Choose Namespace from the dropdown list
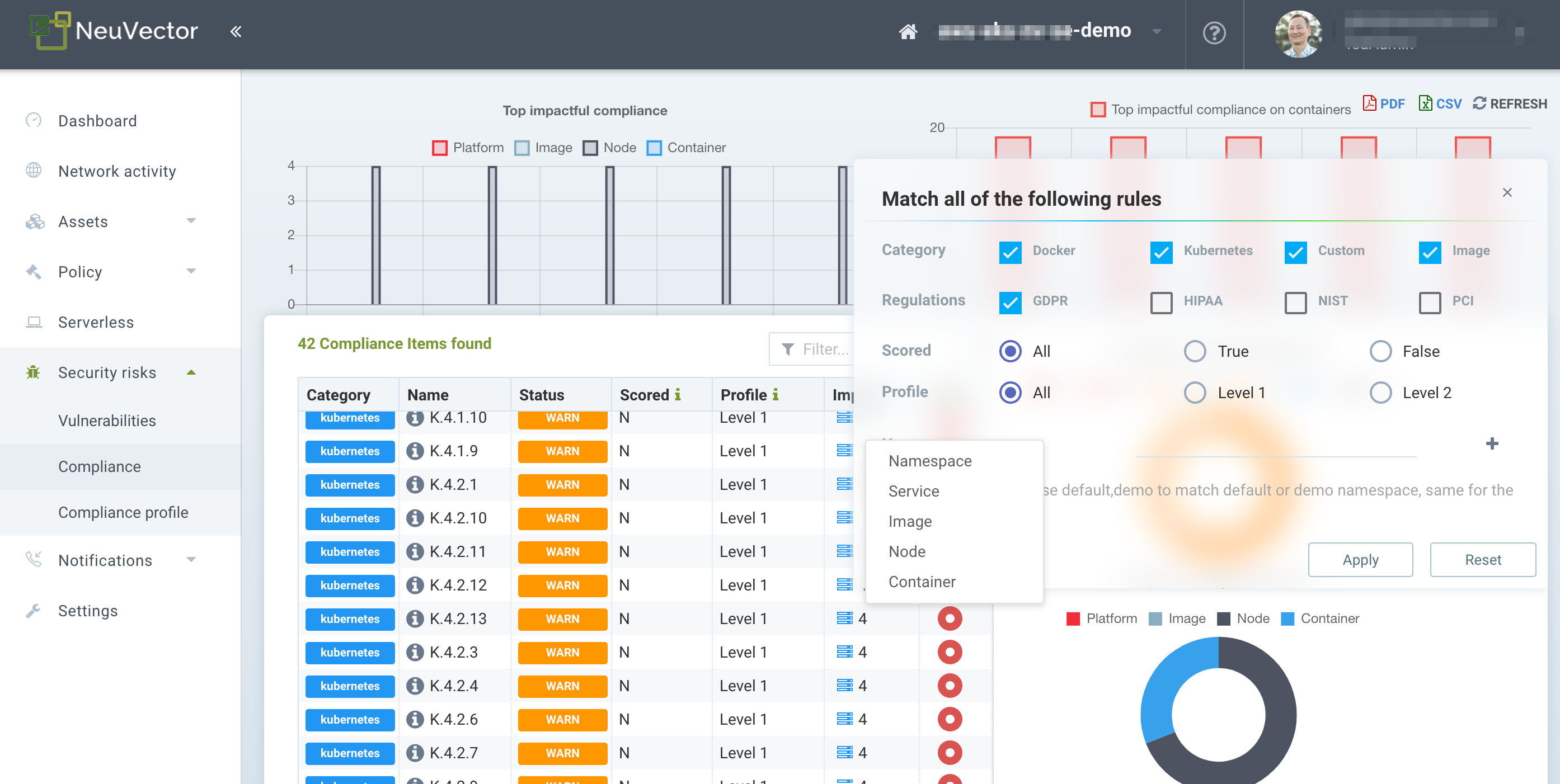 pos(929,461)
